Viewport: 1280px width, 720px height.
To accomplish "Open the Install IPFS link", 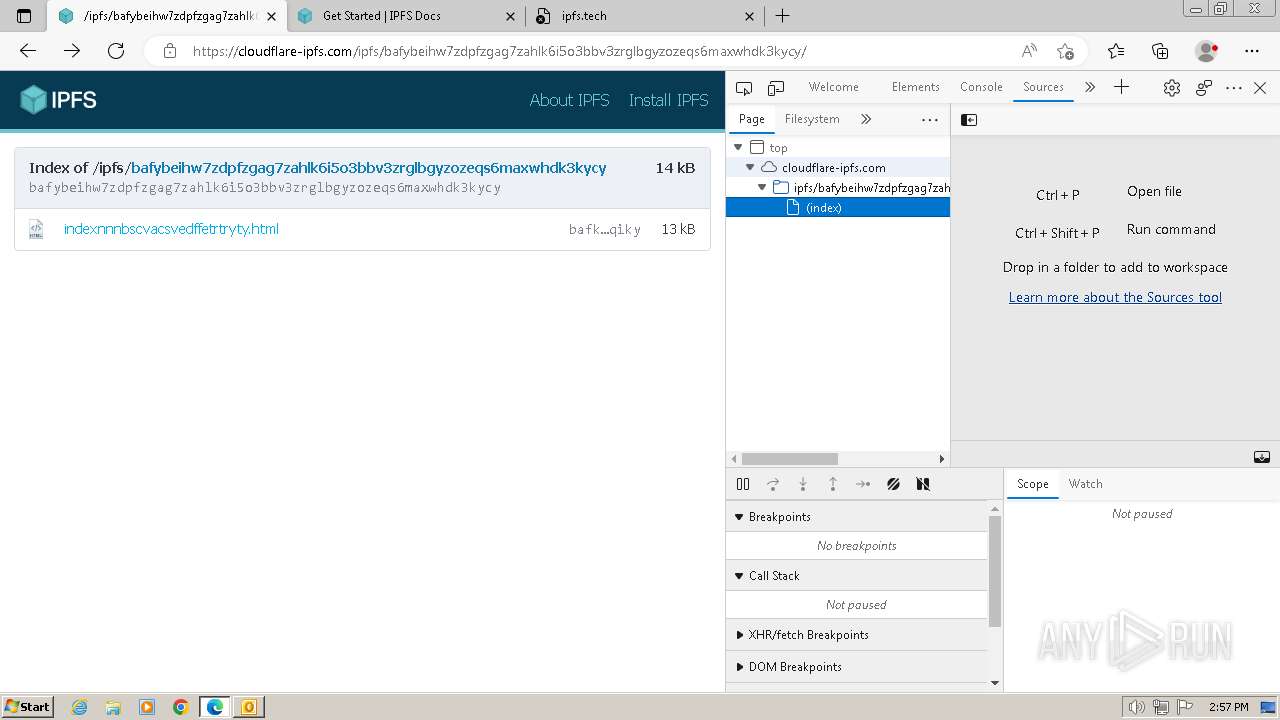I will [668, 100].
